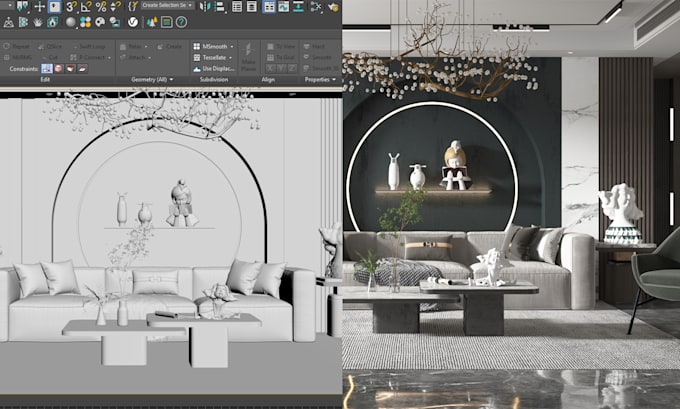This screenshot has height=409, width=680.
Task: Click the sofa in the gray viewport
Action: pyautogui.click(x=156, y=301)
